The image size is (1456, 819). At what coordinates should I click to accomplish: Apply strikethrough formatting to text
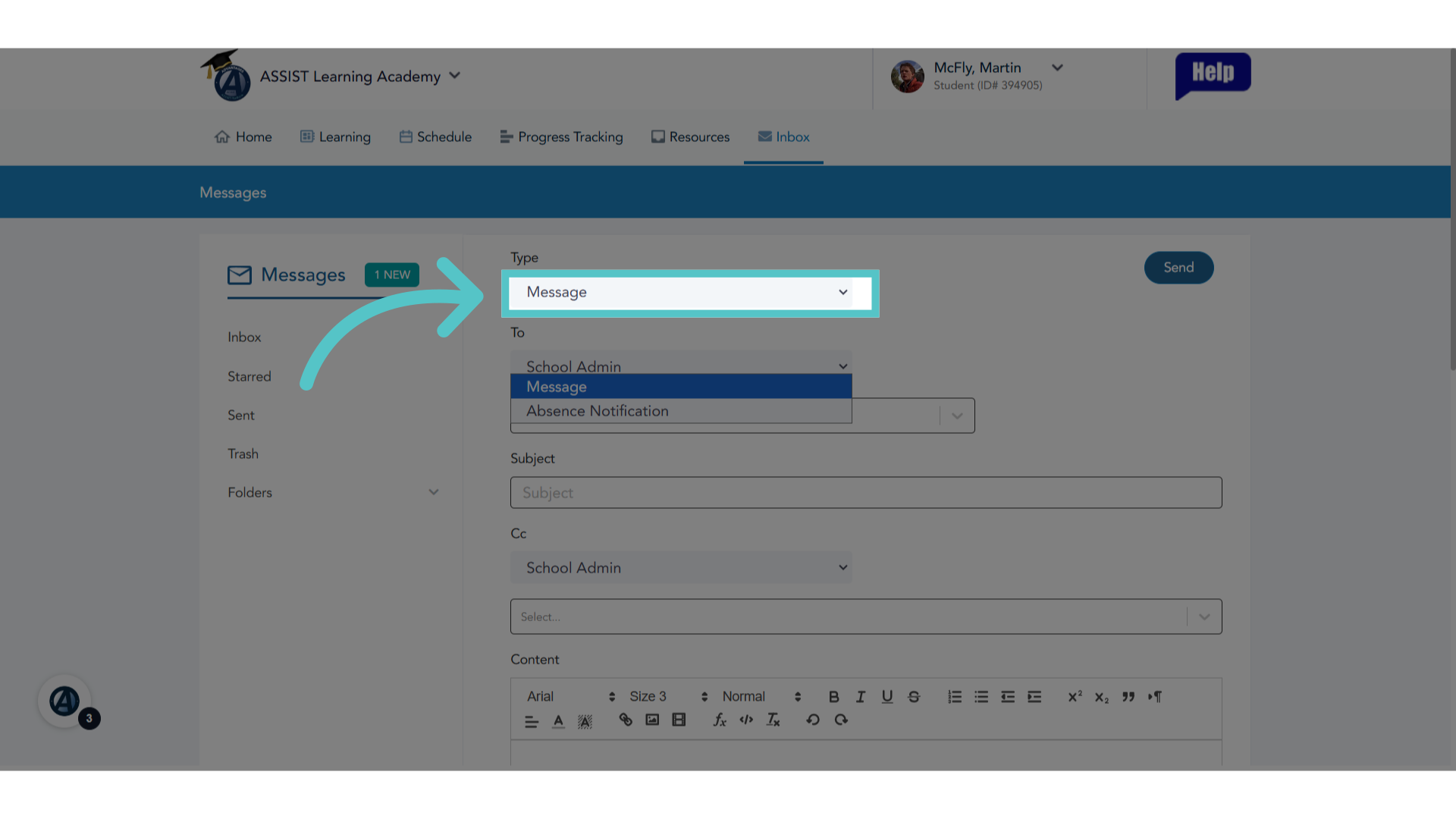(x=914, y=696)
